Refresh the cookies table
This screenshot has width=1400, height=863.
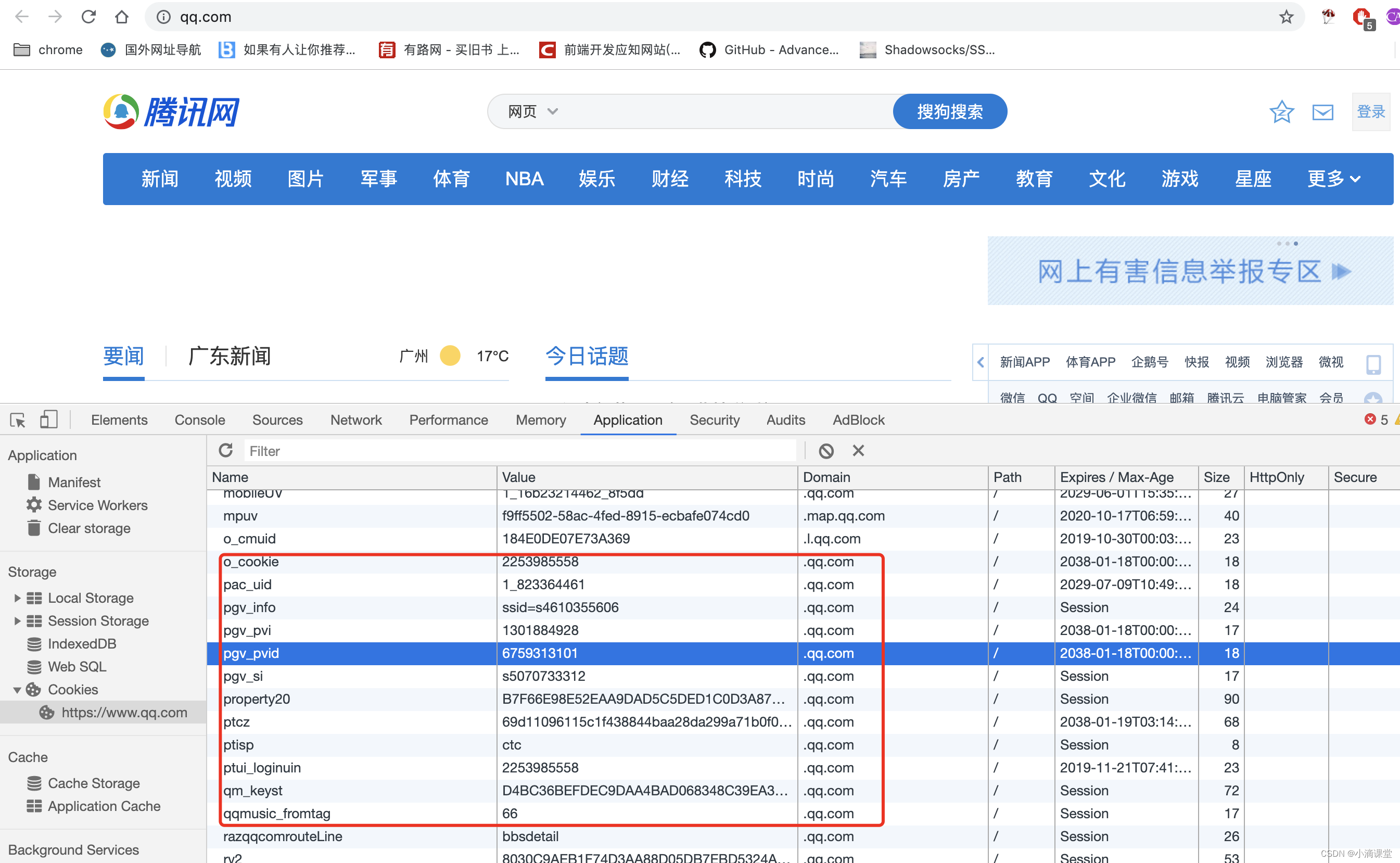coord(226,450)
